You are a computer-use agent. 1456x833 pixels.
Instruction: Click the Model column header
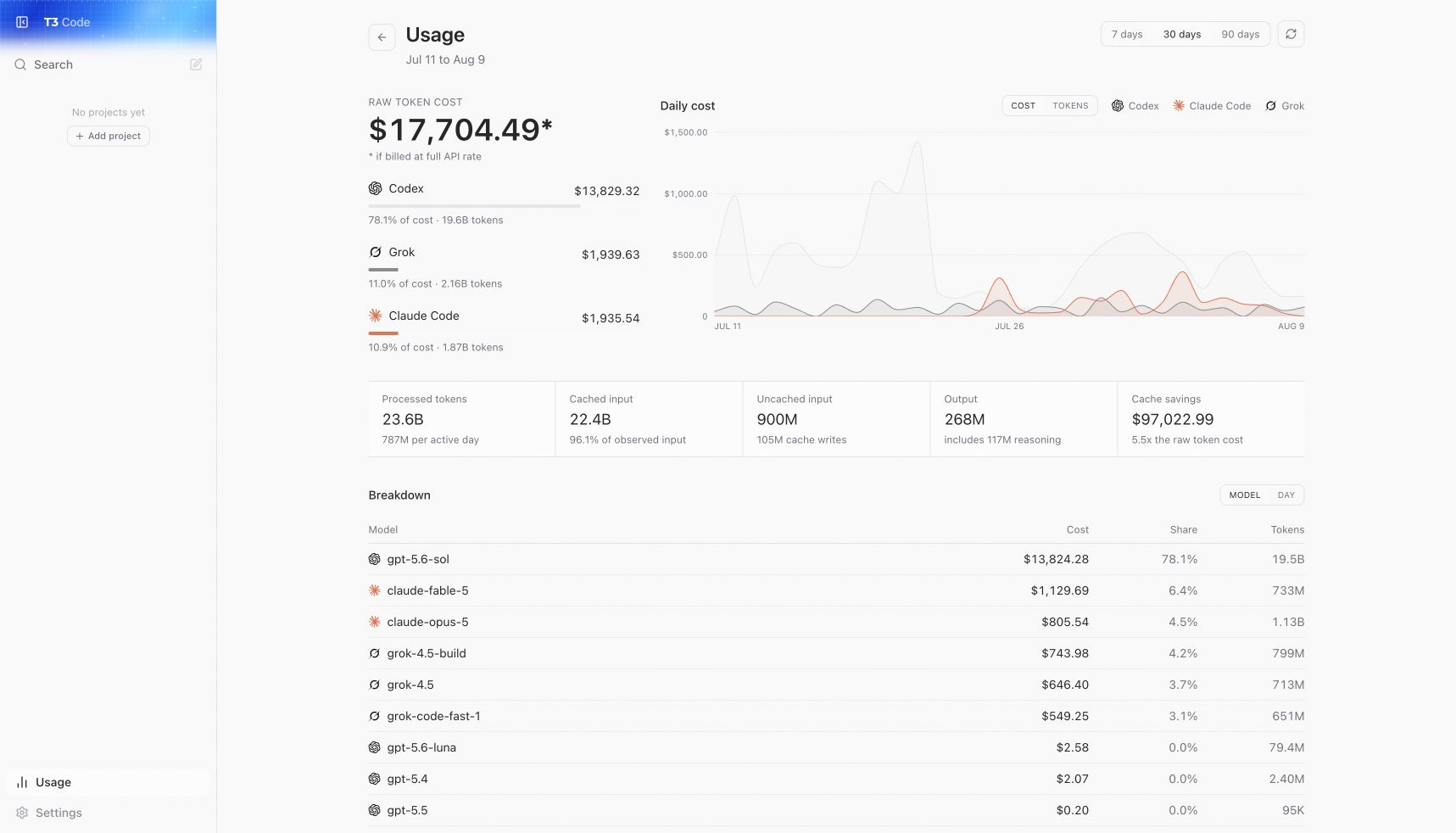(382, 529)
